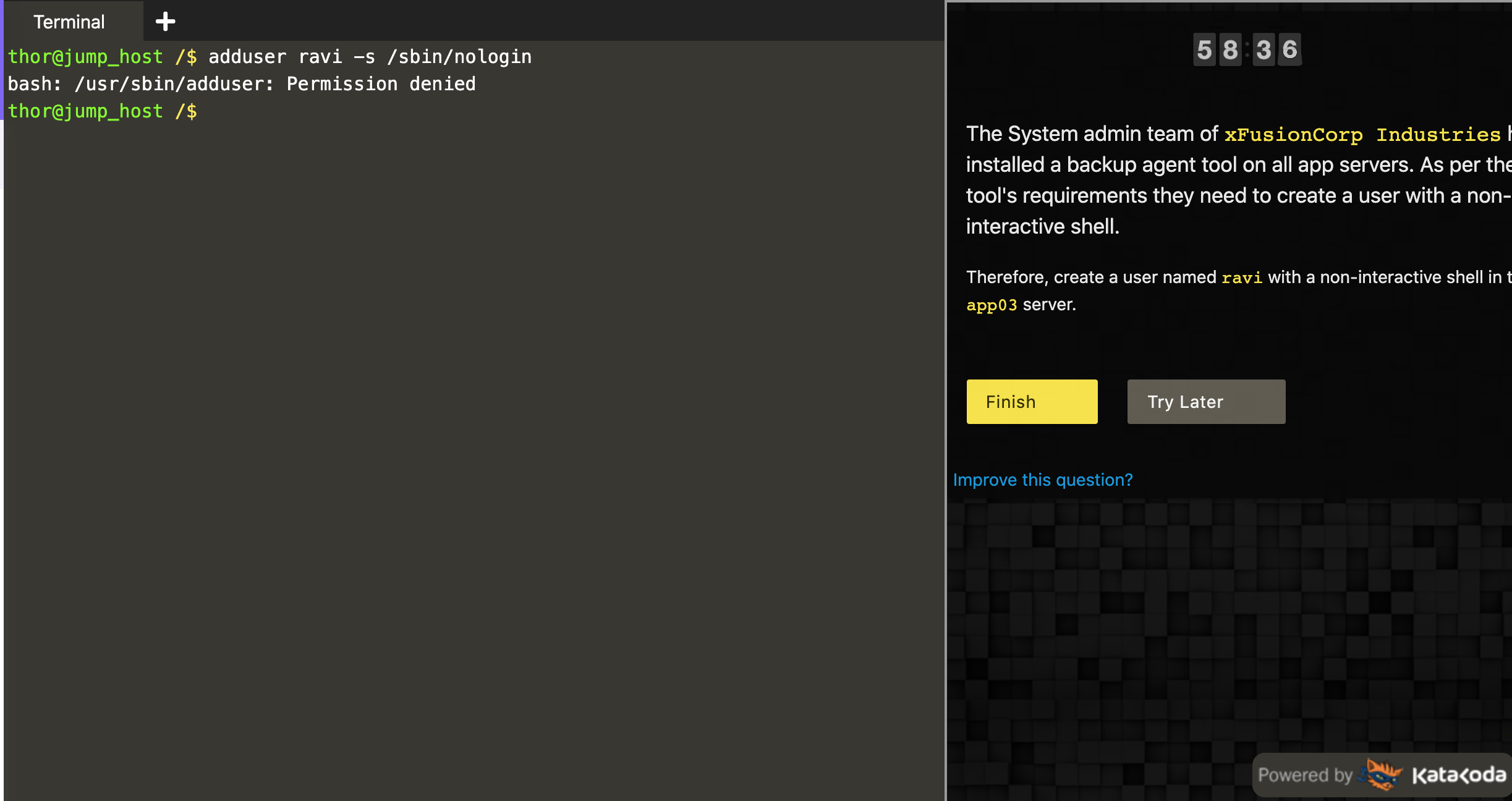Click the timer digit 8
1512x801 pixels.
coord(1230,49)
